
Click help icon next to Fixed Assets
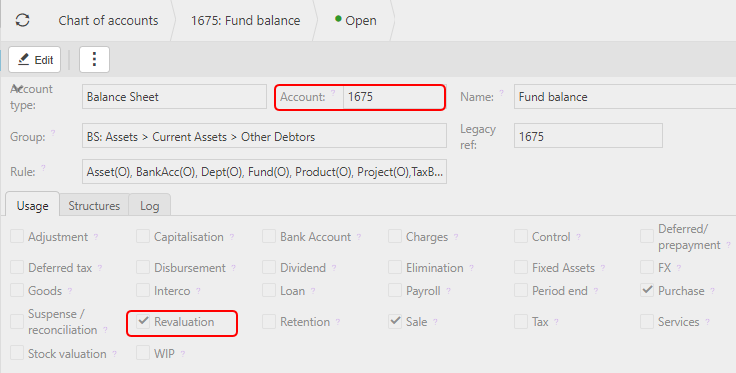(x=603, y=268)
